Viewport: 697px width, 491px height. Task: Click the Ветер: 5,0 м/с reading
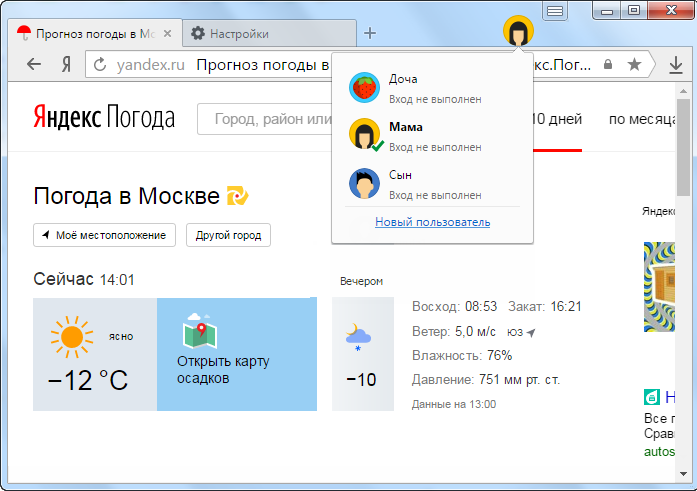pyautogui.click(x=453, y=331)
